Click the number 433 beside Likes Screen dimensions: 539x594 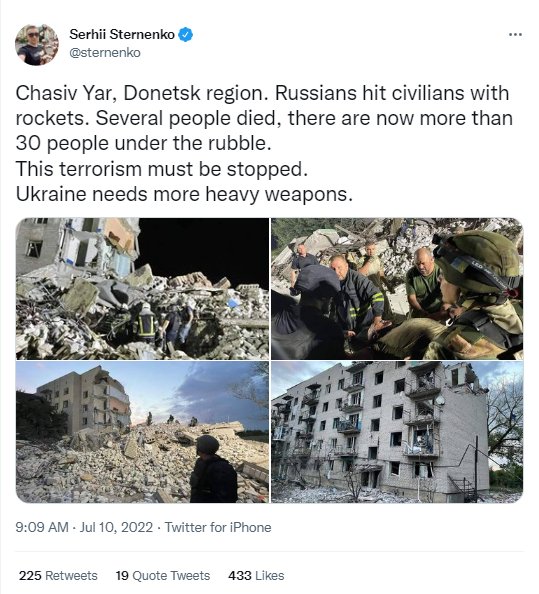click(239, 575)
